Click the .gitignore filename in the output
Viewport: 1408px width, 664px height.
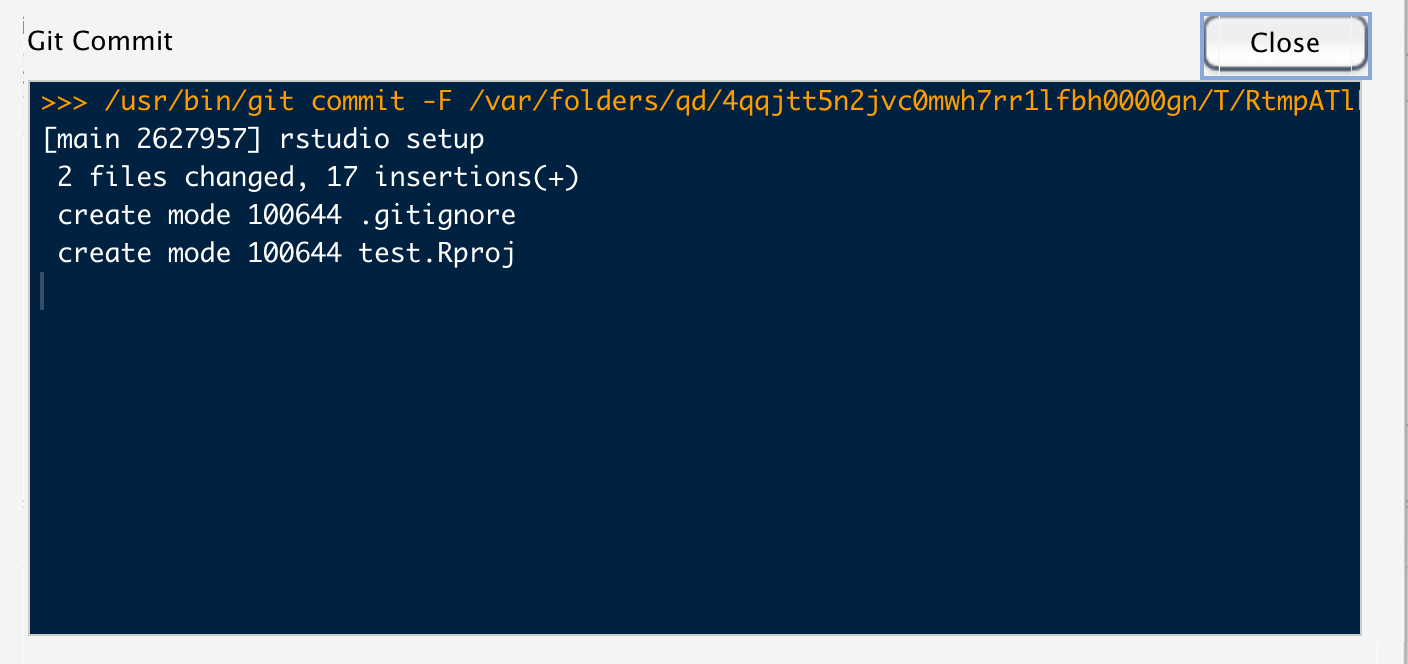pos(437,215)
